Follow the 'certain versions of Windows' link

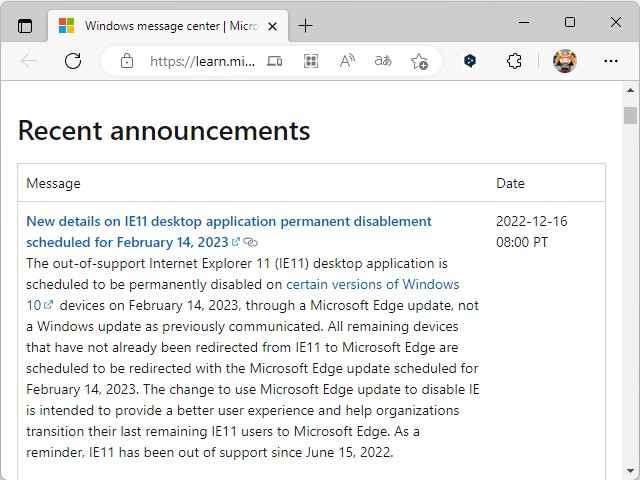pos(372,284)
